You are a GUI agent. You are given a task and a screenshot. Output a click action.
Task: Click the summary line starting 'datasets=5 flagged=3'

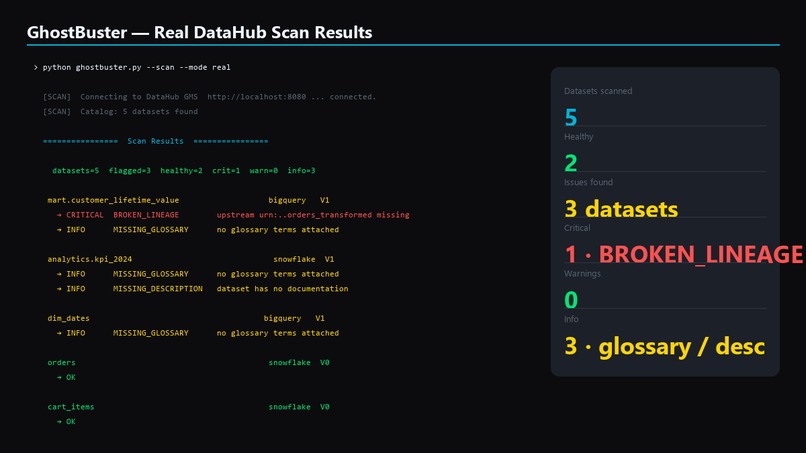pos(184,171)
